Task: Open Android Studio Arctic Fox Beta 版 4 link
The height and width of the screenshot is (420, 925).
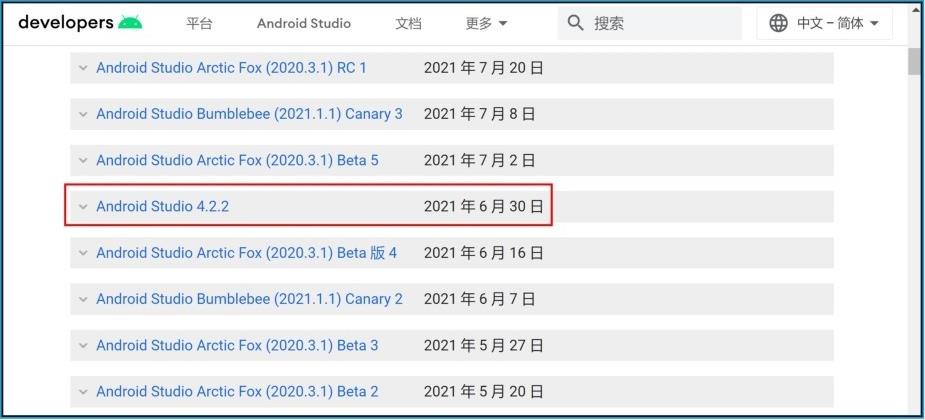Action: coord(247,253)
